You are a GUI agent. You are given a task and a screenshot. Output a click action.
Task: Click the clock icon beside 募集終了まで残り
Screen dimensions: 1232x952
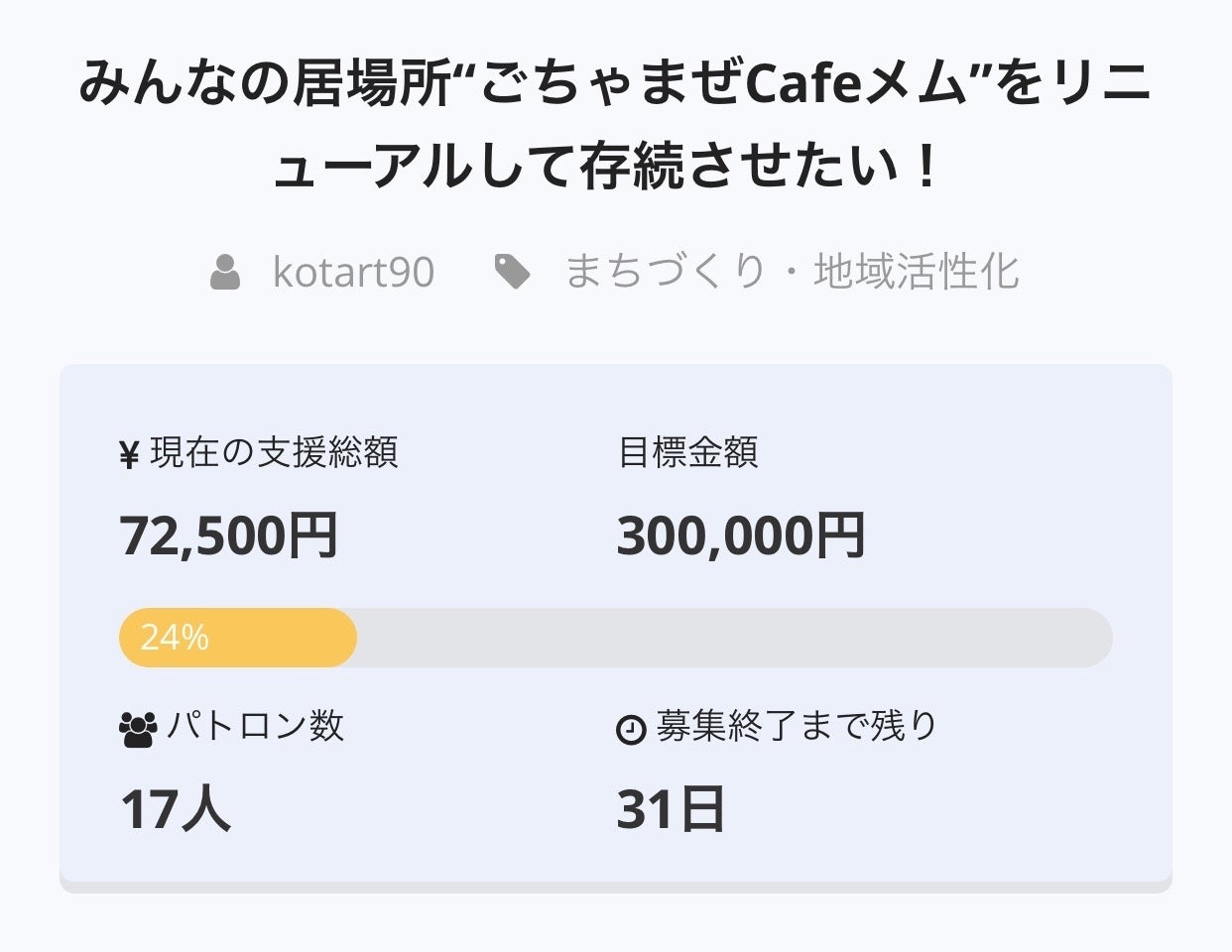point(631,730)
